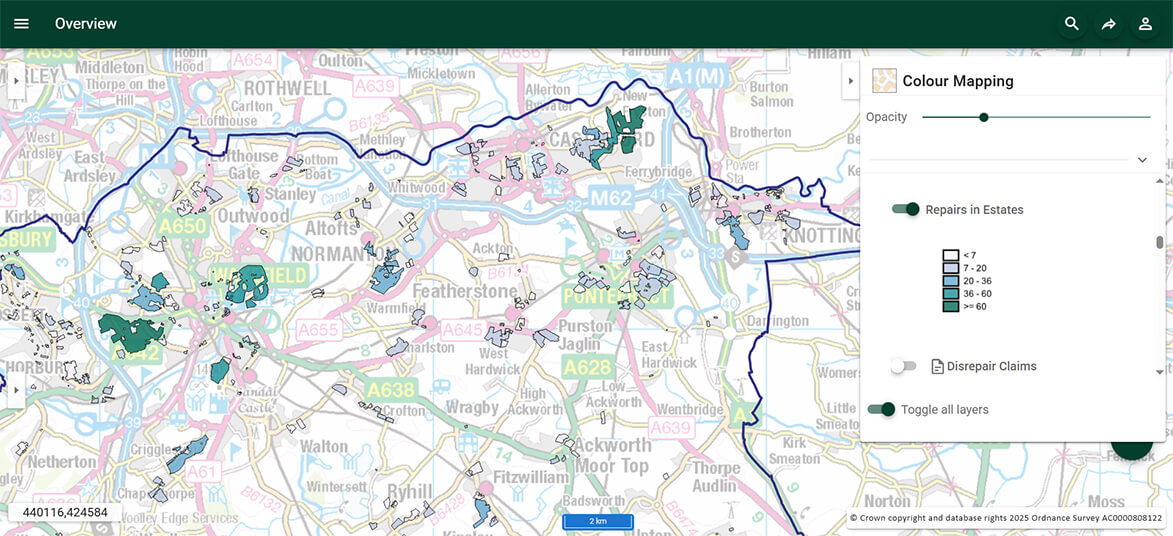Screen dimensions: 1173x536
Task: Collapse the Colour Mapping panel with arrow
Action: 850,81
